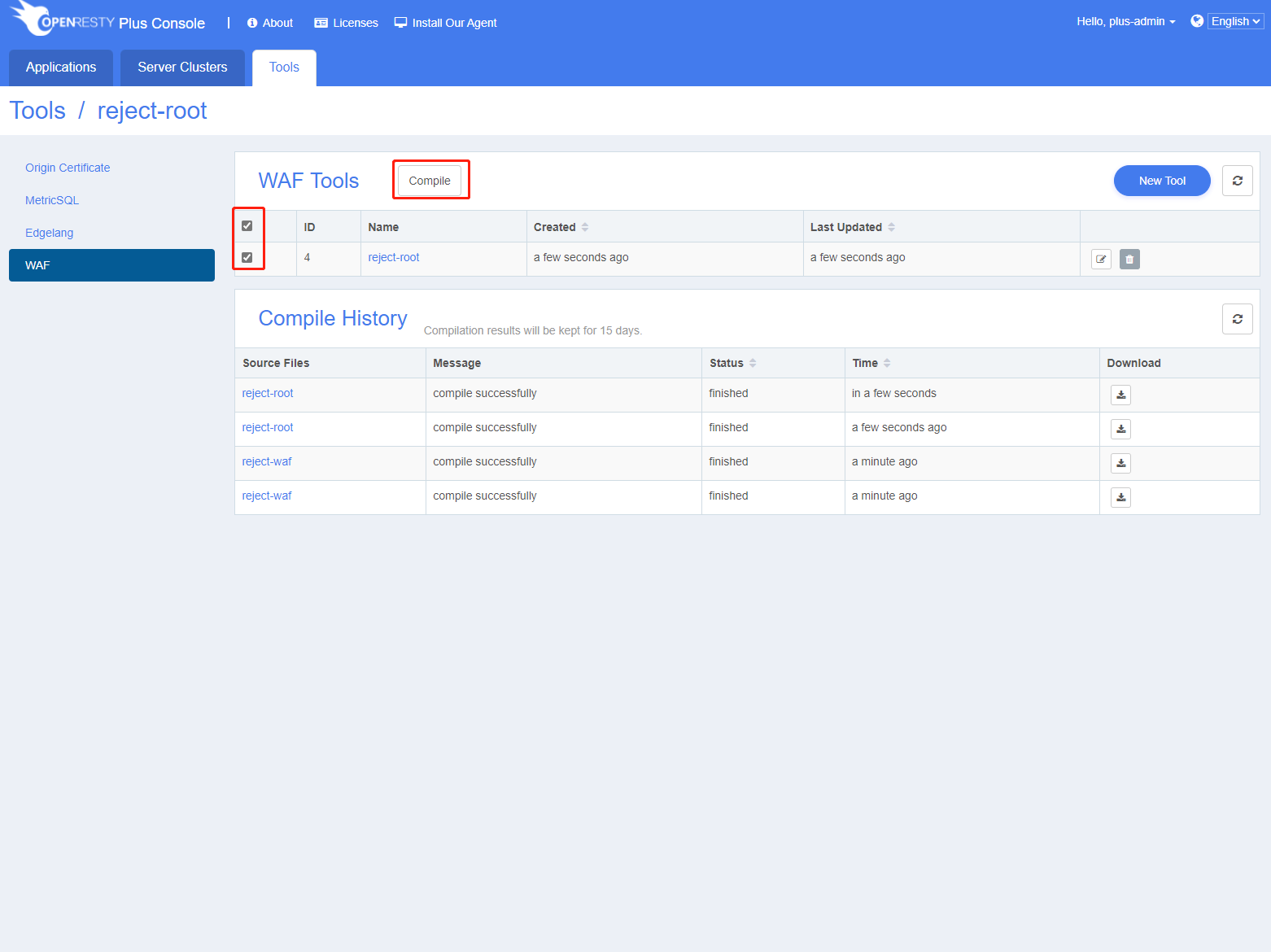Click the Compile button
1271x952 pixels.
[x=430, y=181]
